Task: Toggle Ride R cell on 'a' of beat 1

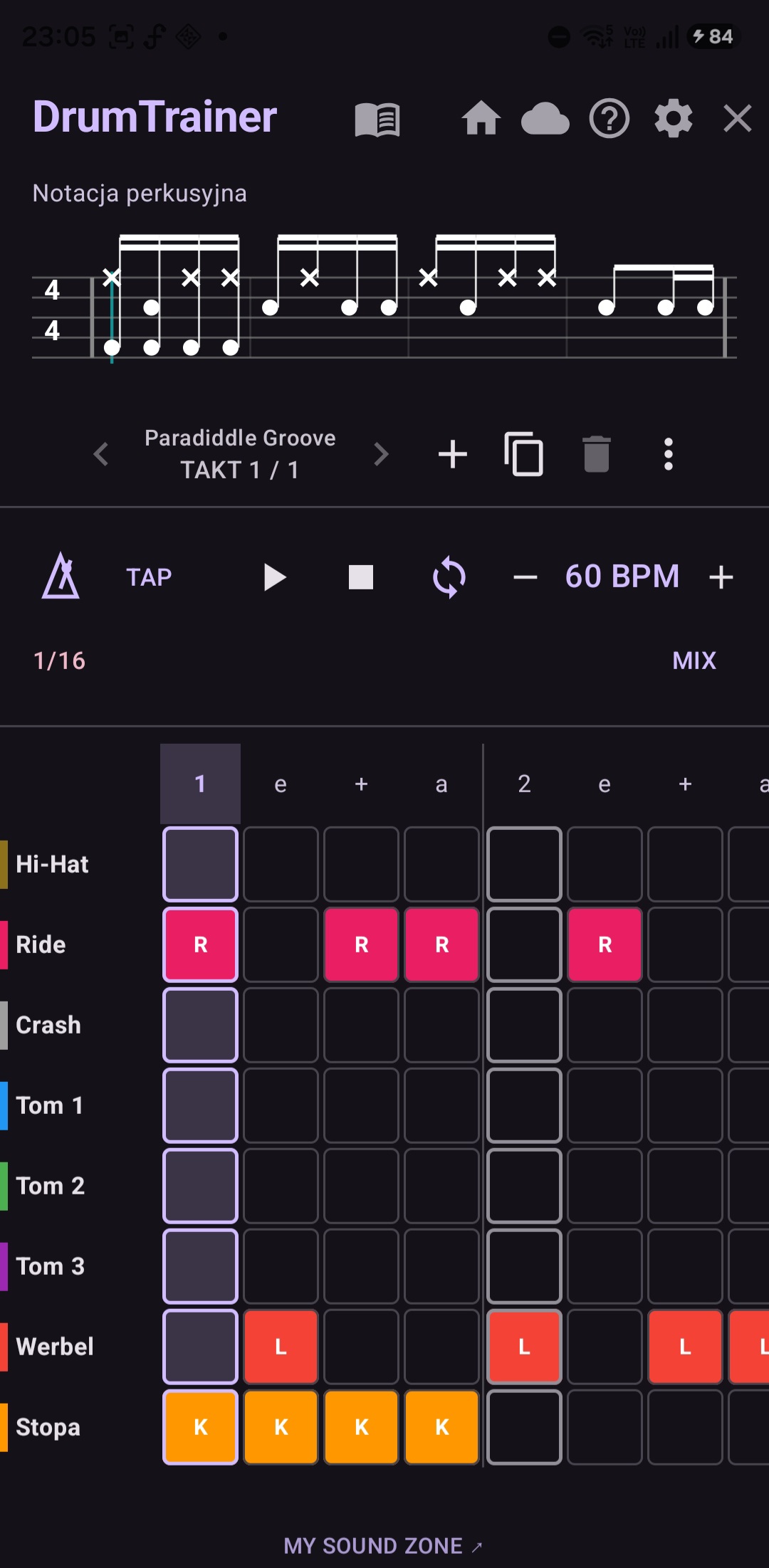Action: coord(442,945)
